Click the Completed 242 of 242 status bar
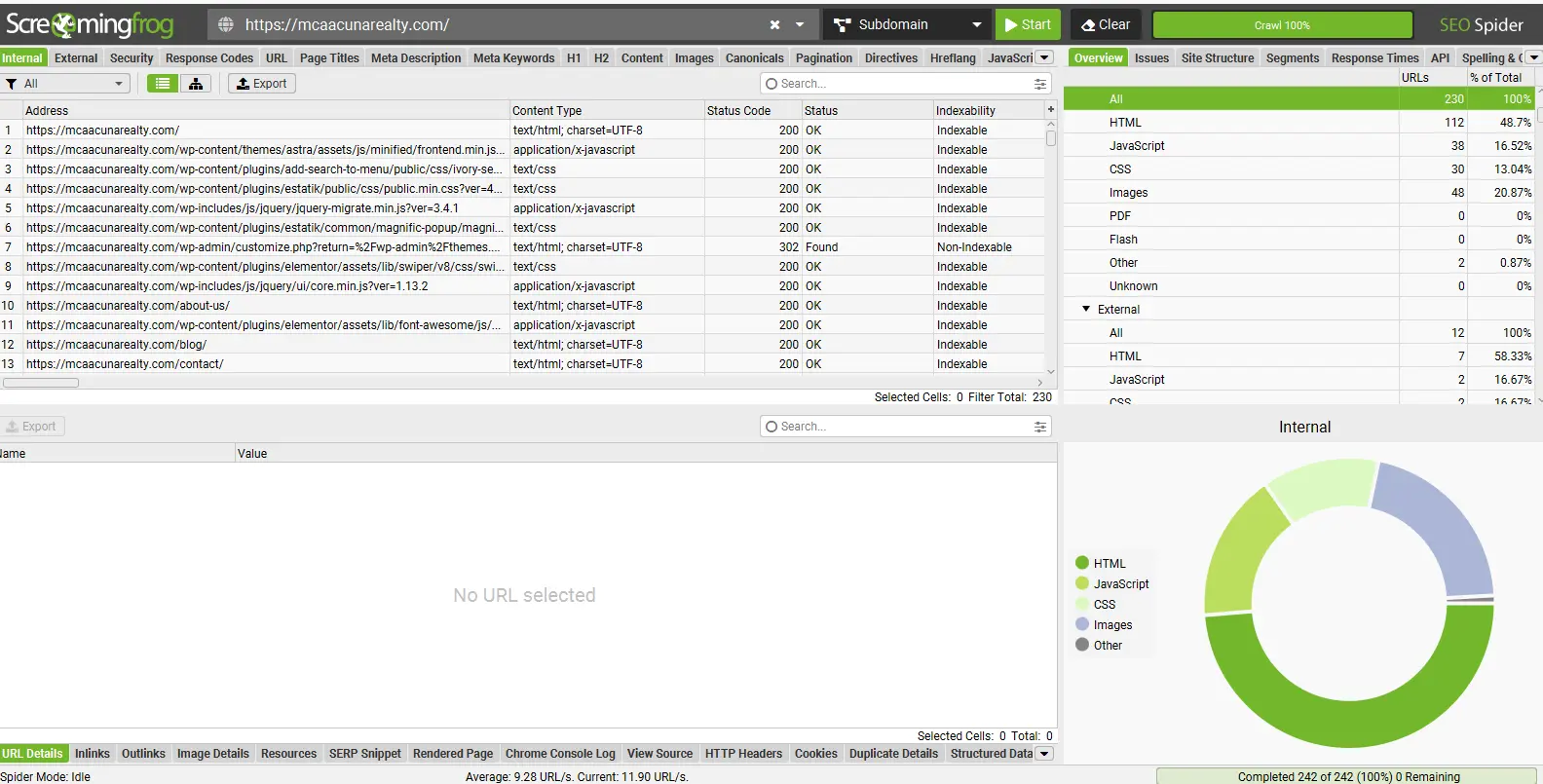Image resolution: width=1543 pixels, height=784 pixels. click(1348, 776)
